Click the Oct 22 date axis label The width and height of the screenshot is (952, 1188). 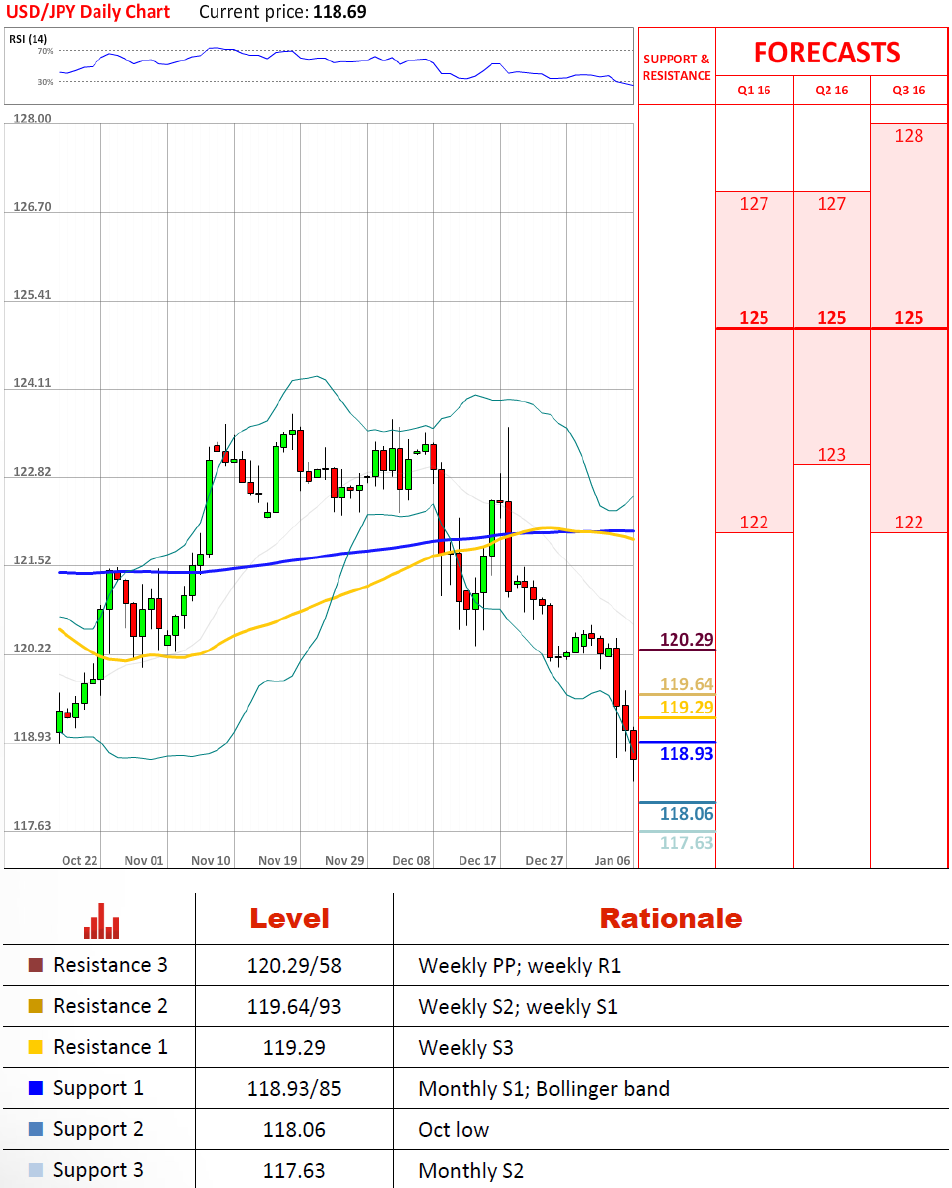(80, 861)
